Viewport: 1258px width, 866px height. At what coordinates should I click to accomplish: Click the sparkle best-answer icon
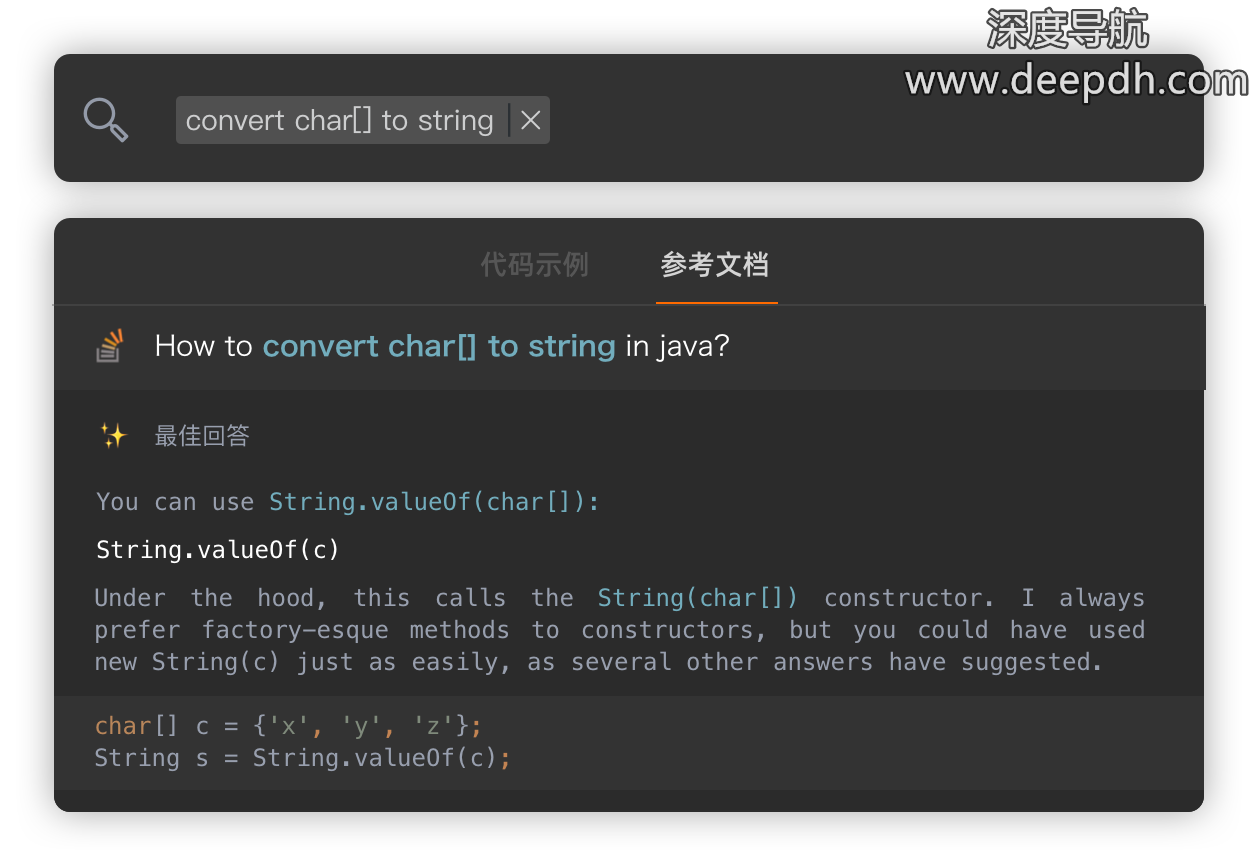pyautogui.click(x=113, y=436)
